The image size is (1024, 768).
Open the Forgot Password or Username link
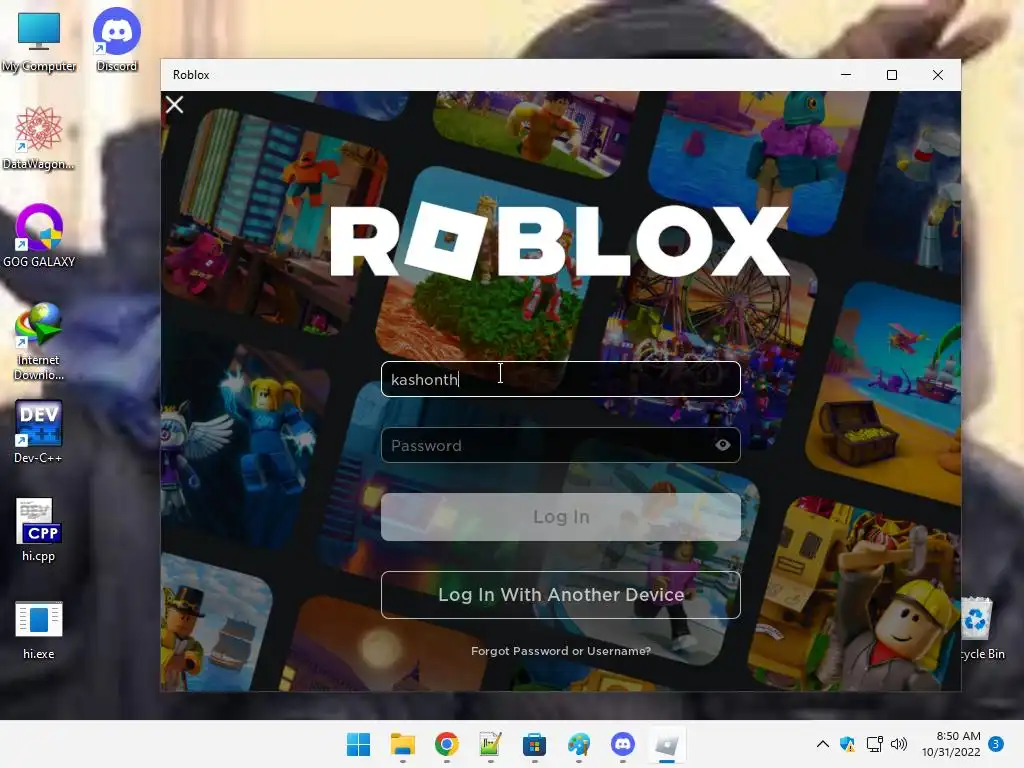560,650
